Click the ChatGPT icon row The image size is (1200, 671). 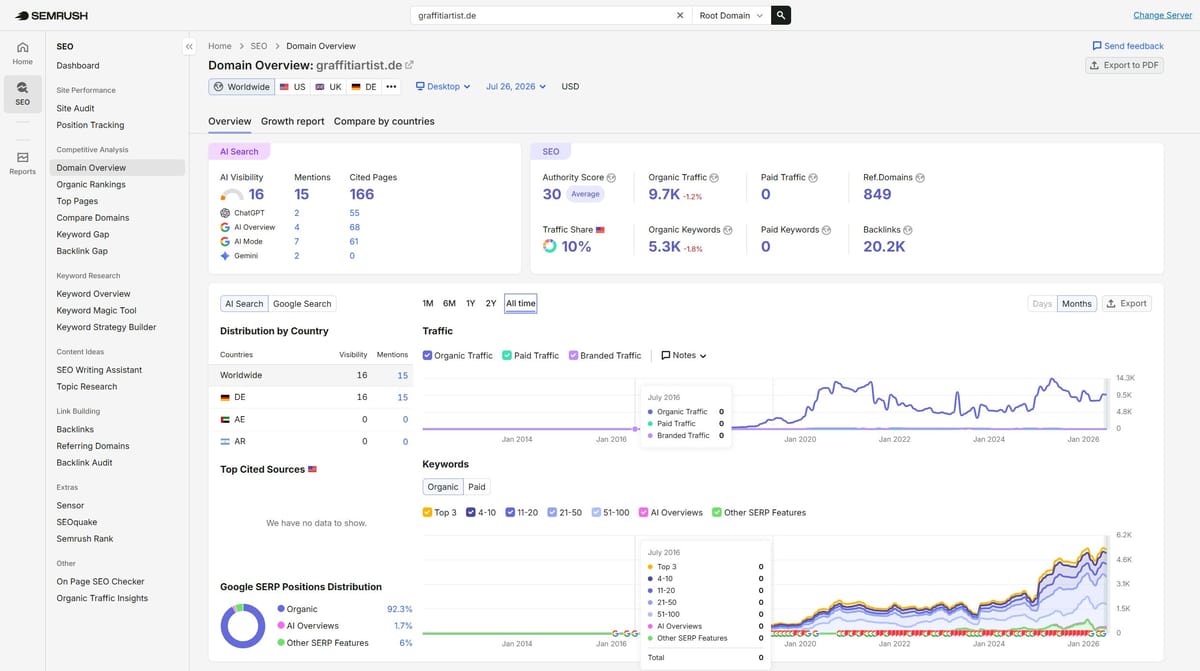[x=225, y=213]
